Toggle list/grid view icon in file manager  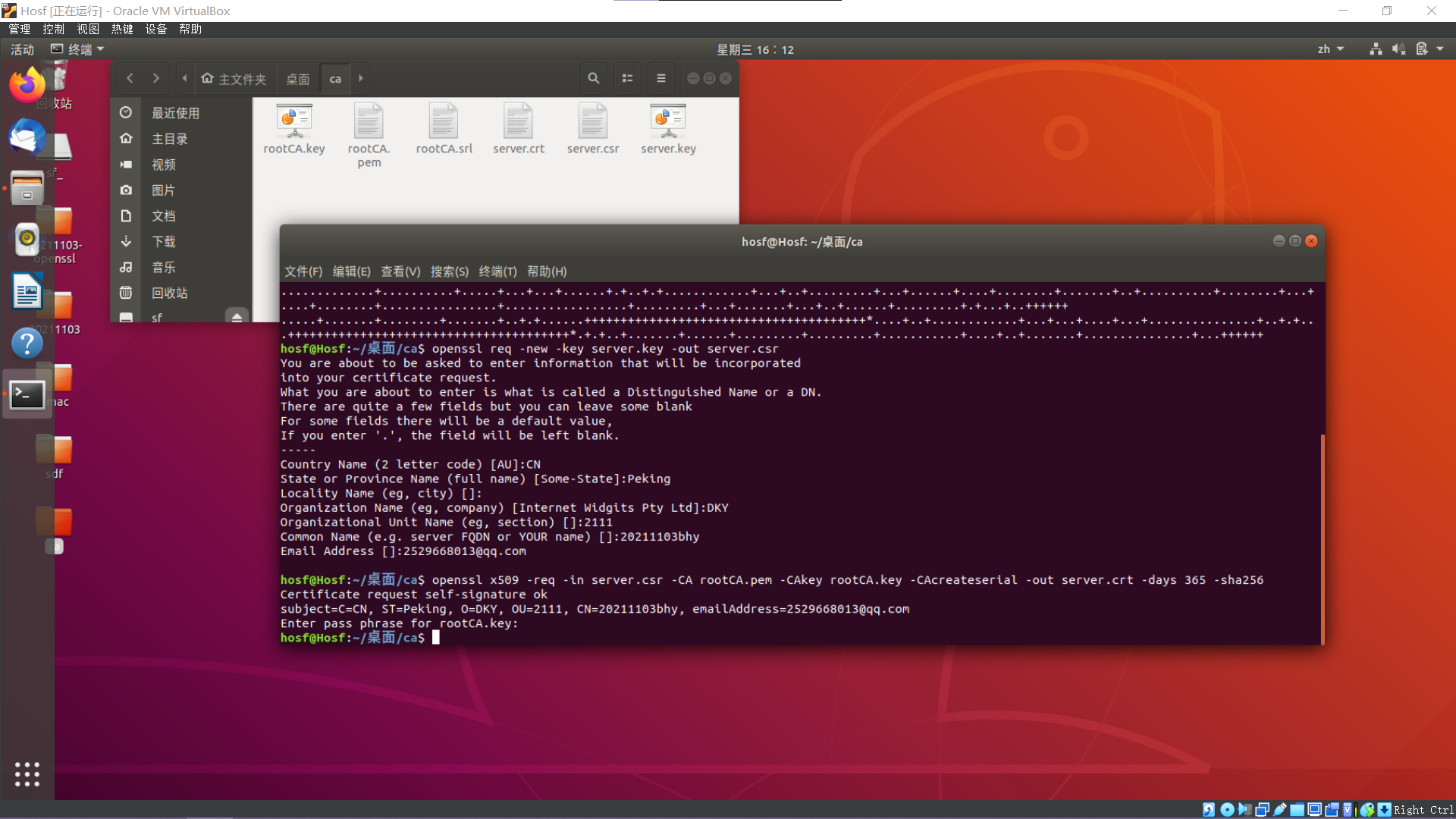tap(627, 78)
